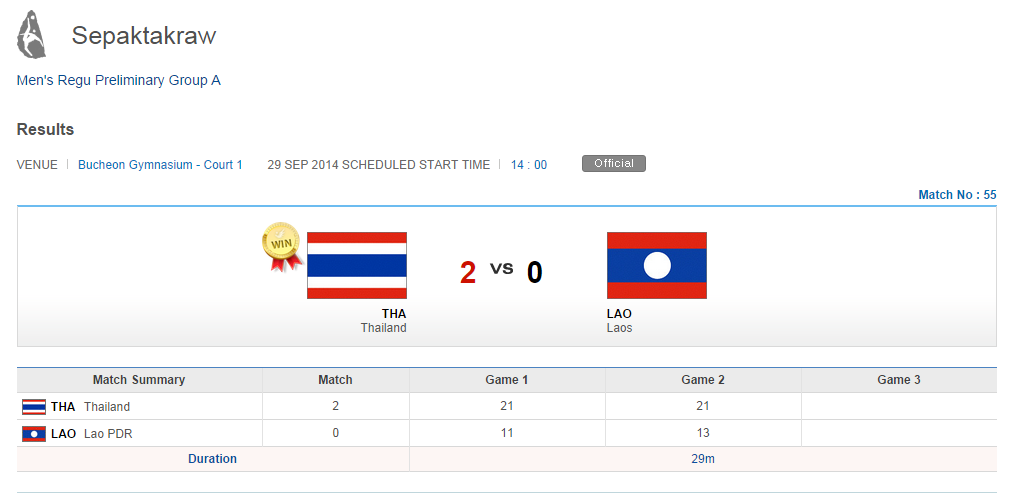Click small Thailand flag in Match Summary

pyautogui.click(x=34, y=407)
